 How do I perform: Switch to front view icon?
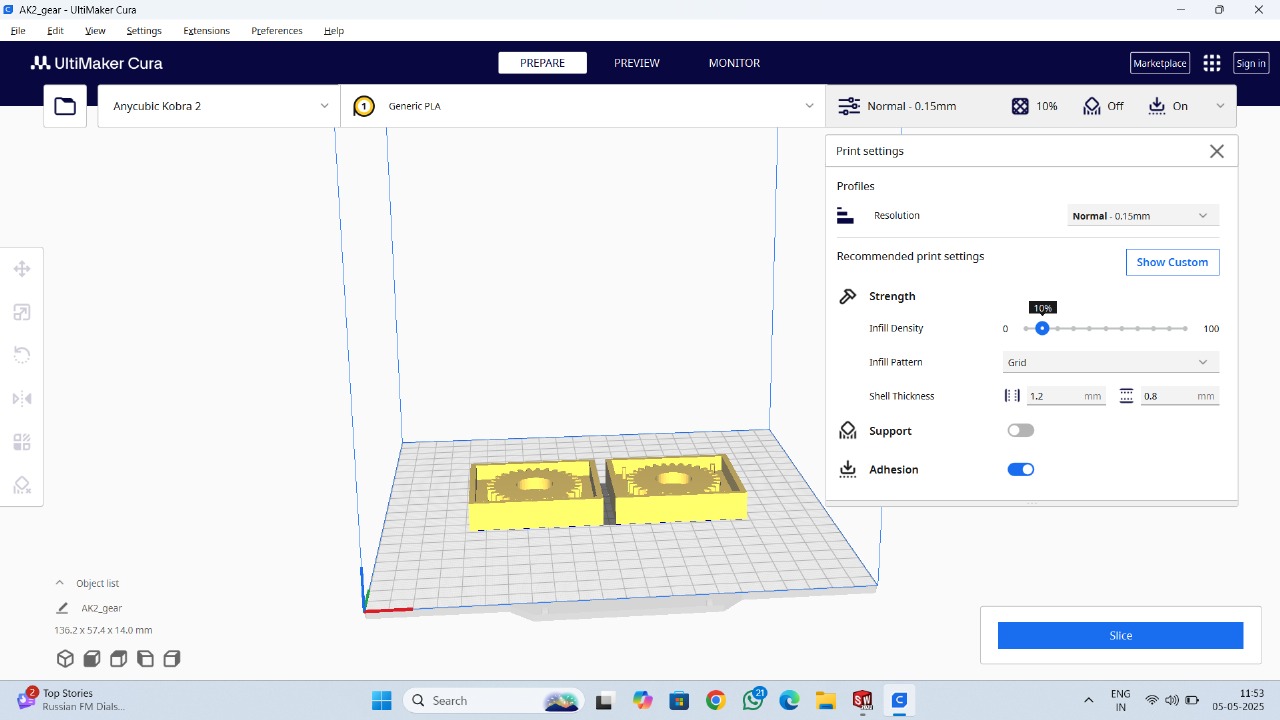tap(92, 659)
